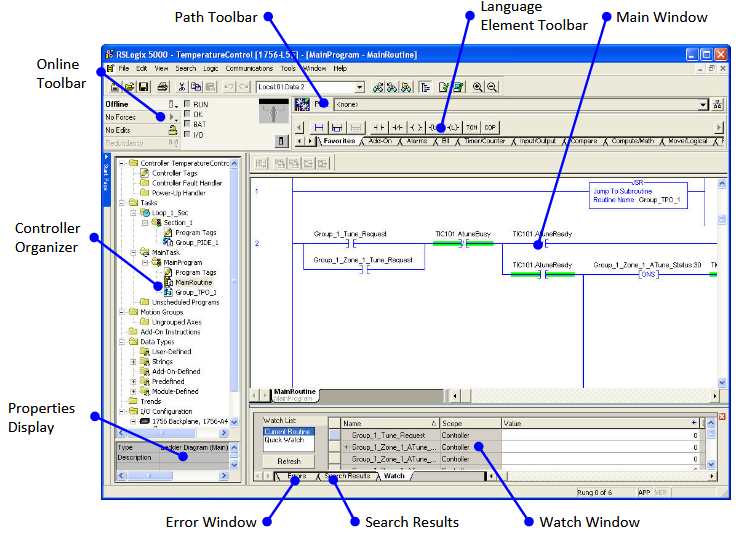Select Unscheduled Programs folder
Viewport: 753px width, 556px height.
(x=185, y=302)
